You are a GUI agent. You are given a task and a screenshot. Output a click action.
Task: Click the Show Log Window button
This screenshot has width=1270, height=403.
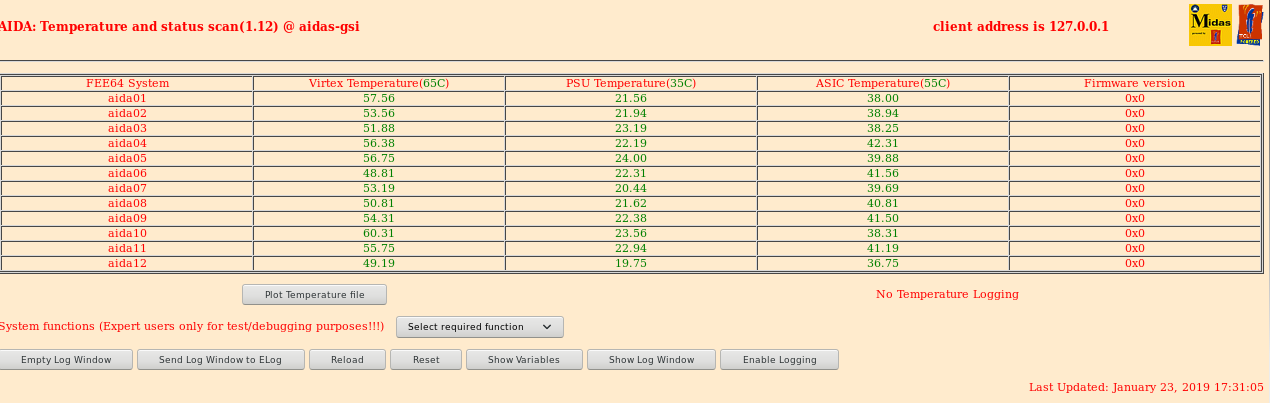651,360
